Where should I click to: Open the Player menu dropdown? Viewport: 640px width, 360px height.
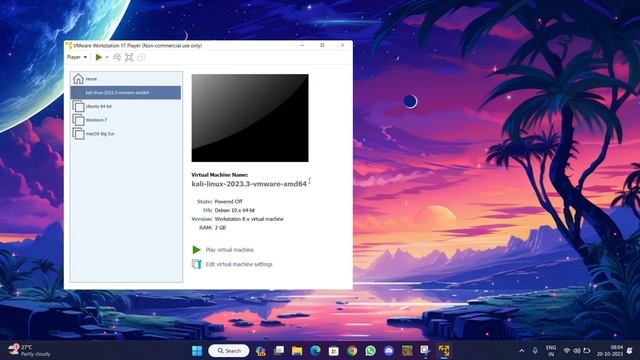[77, 57]
